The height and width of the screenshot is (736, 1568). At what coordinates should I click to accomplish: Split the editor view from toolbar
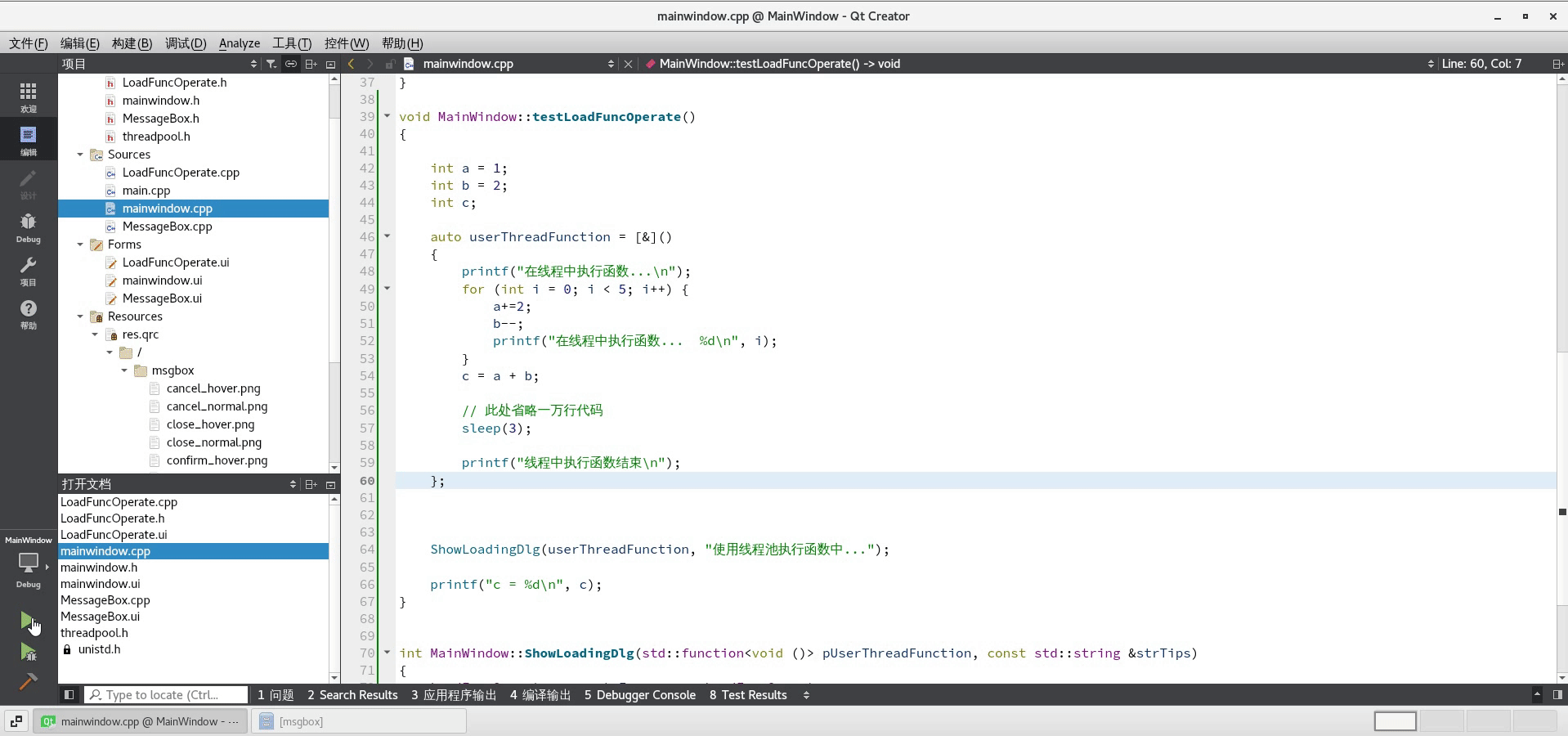point(1558,64)
